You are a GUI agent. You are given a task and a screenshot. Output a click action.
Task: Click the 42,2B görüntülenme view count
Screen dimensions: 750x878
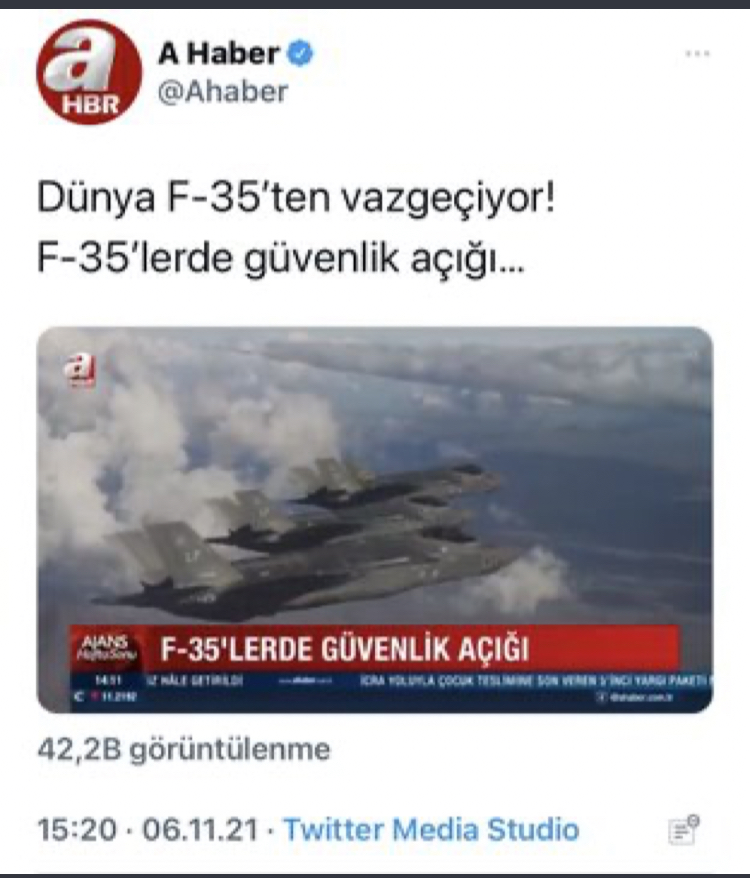(184, 749)
